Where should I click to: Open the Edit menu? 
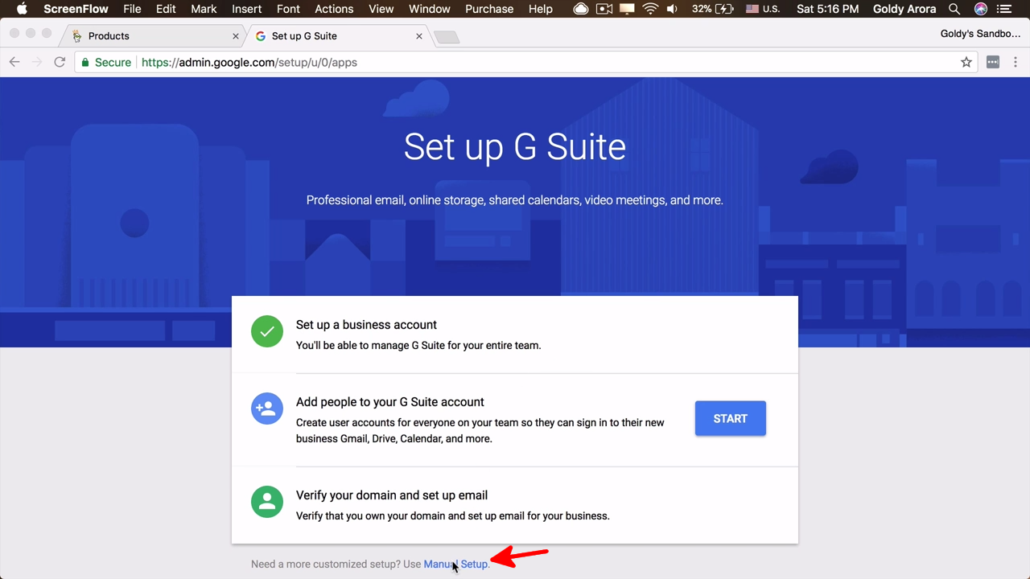166,9
